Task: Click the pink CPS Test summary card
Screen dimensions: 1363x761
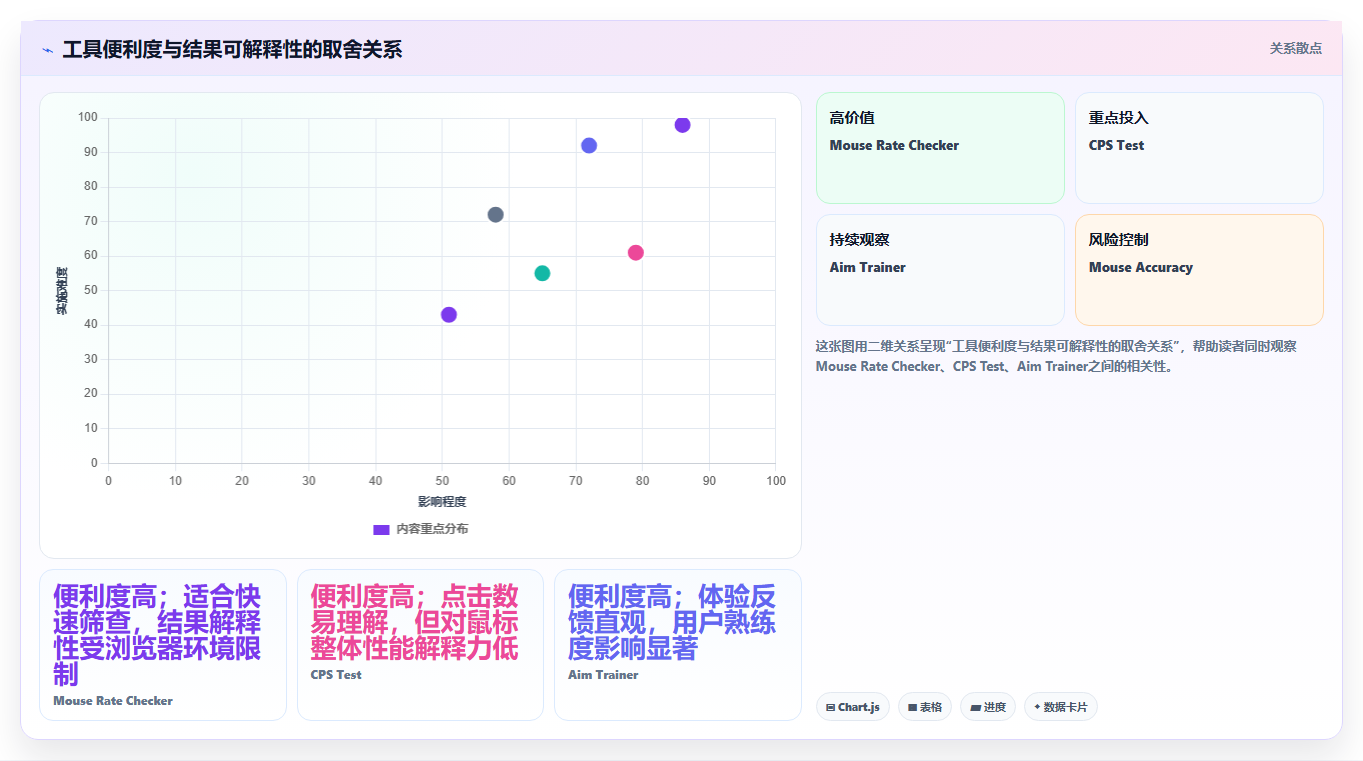Action: coord(420,645)
